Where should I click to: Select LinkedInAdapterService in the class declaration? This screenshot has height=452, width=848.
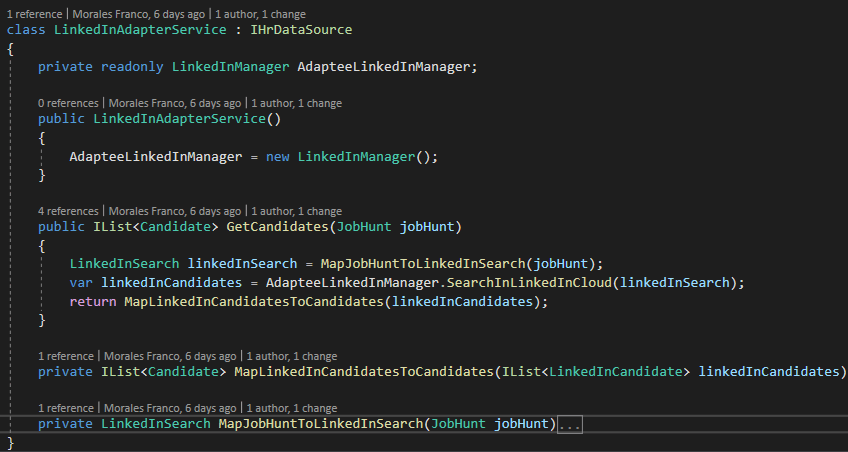point(140,29)
